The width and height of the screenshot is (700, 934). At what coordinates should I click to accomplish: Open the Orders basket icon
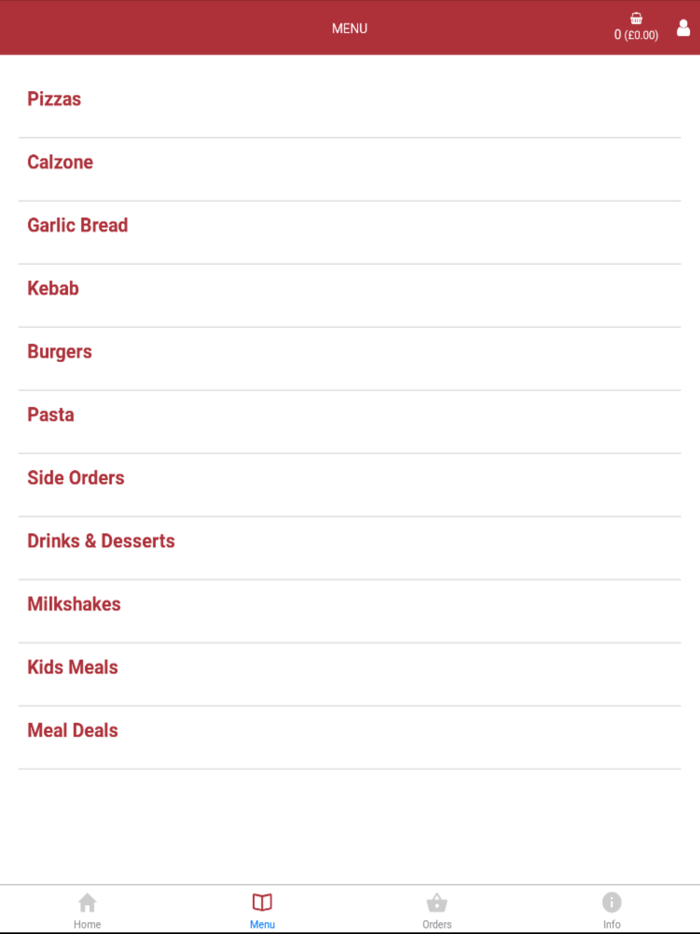[437, 902]
